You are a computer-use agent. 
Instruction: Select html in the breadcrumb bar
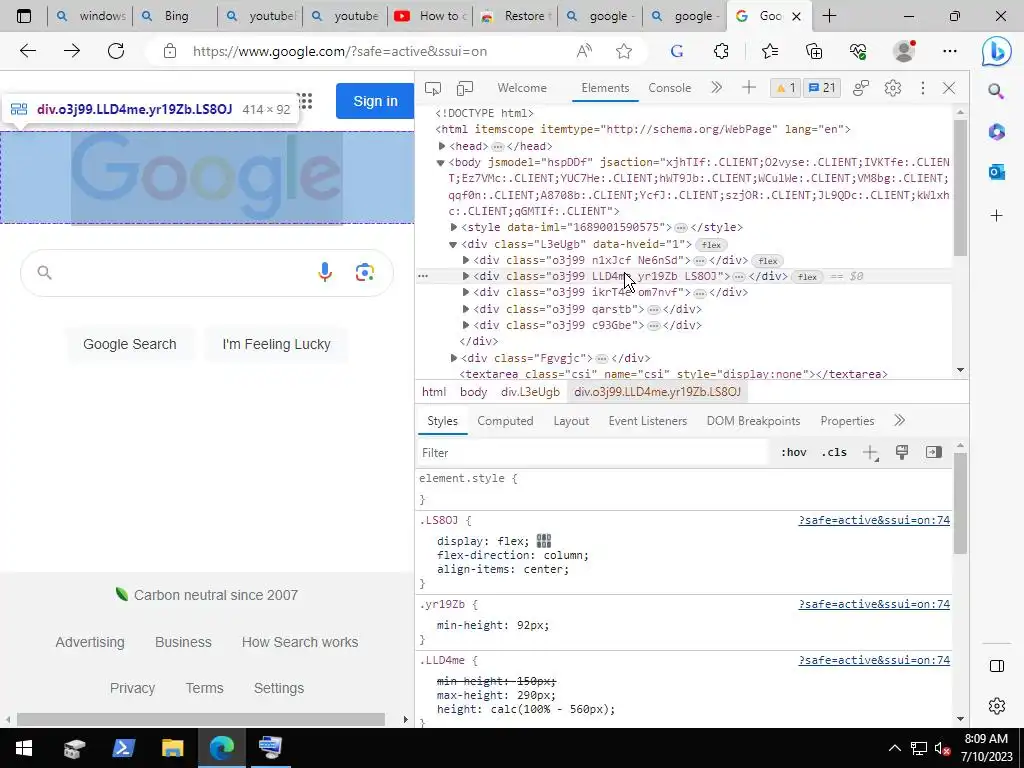pos(434,392)
